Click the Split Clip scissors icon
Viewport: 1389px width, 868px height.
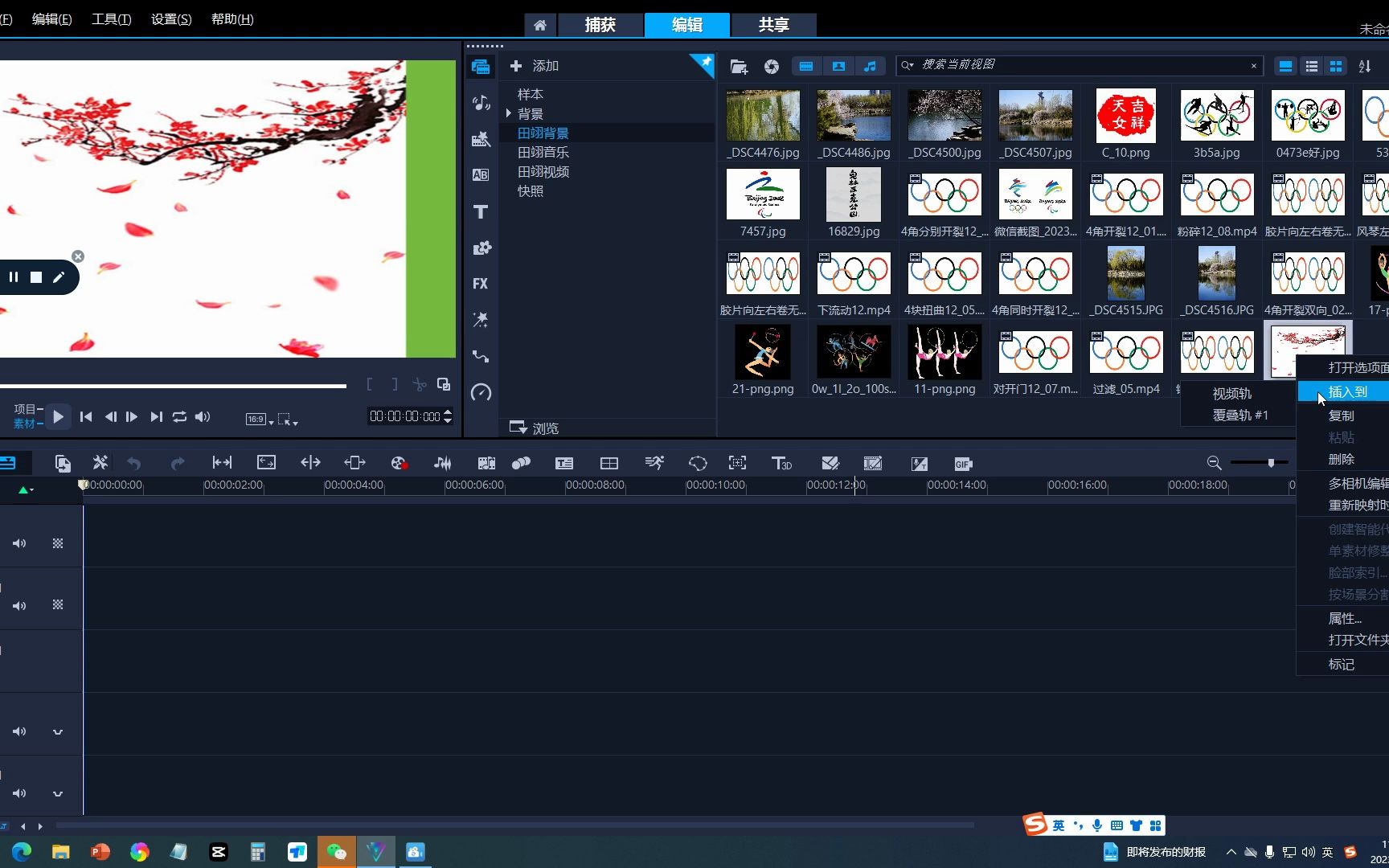pos(419,385)
